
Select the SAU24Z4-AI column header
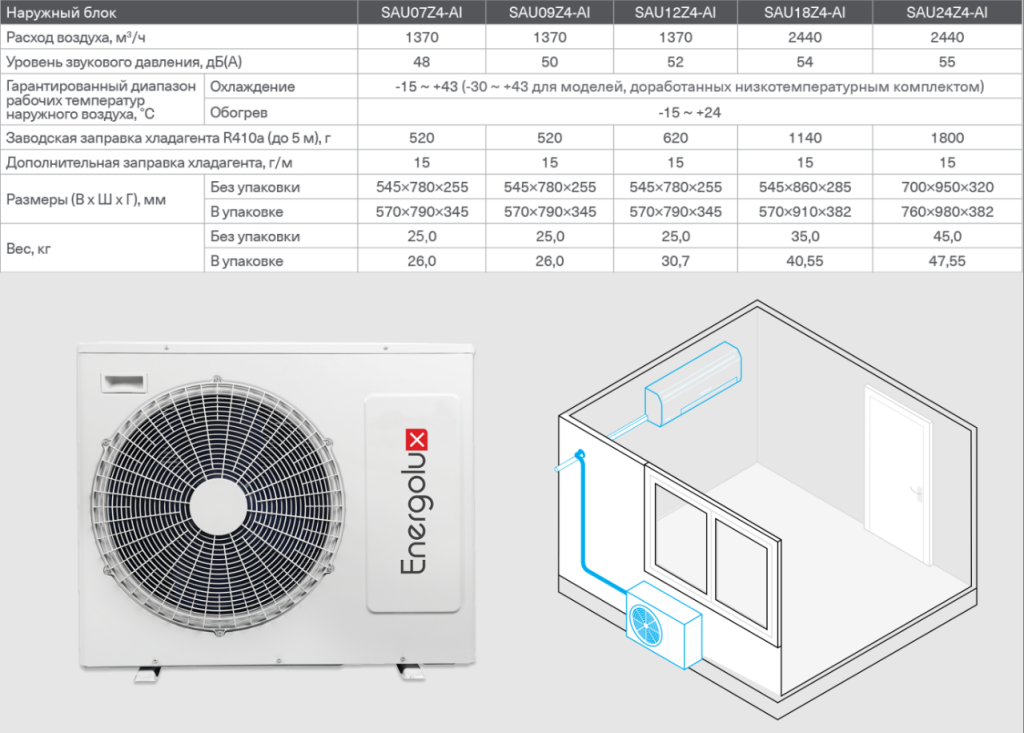pos(946,12)
